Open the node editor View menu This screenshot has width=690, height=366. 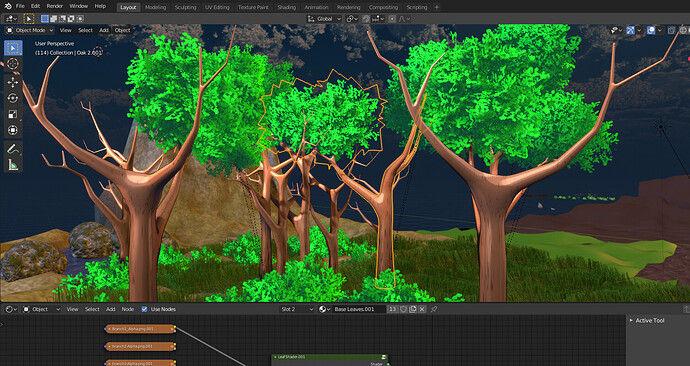(72, 309)
